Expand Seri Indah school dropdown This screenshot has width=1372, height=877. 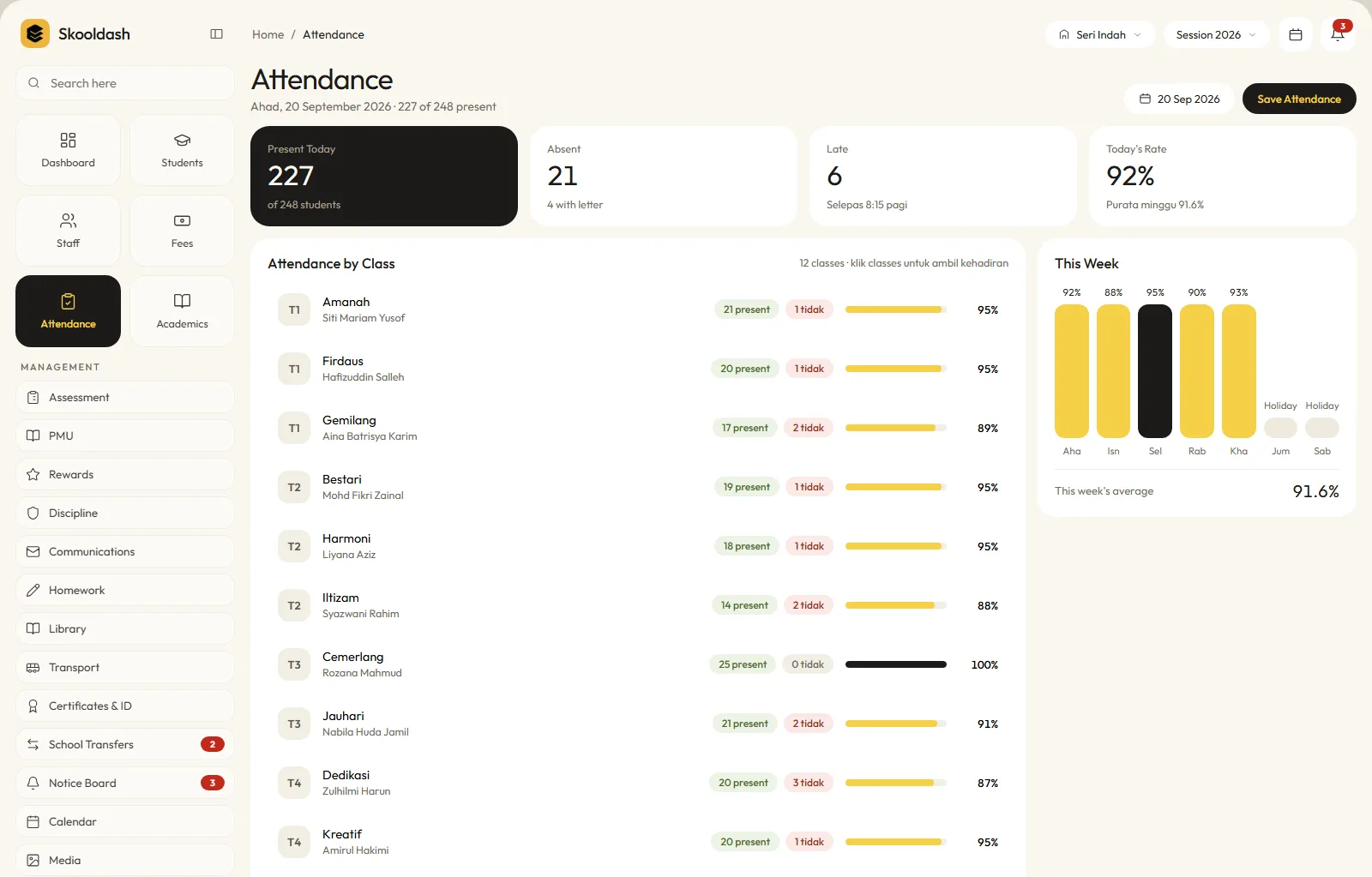[x=1100, y=35]
